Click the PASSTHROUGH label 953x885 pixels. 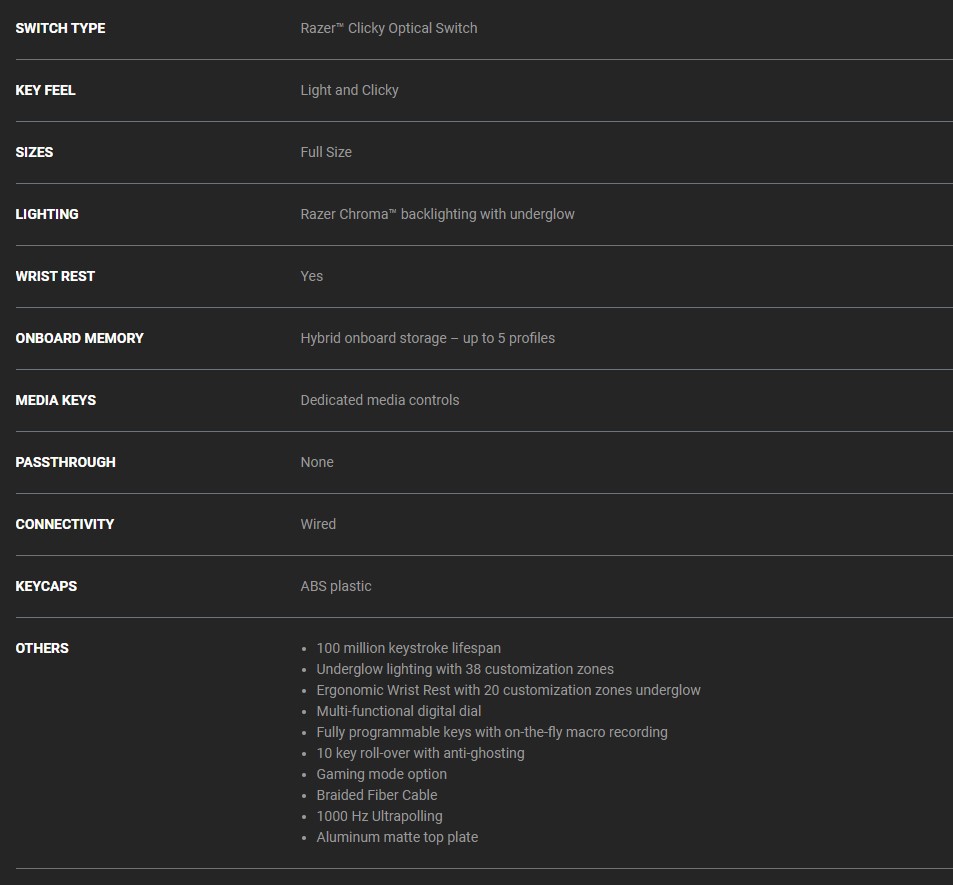pos(66,462)
